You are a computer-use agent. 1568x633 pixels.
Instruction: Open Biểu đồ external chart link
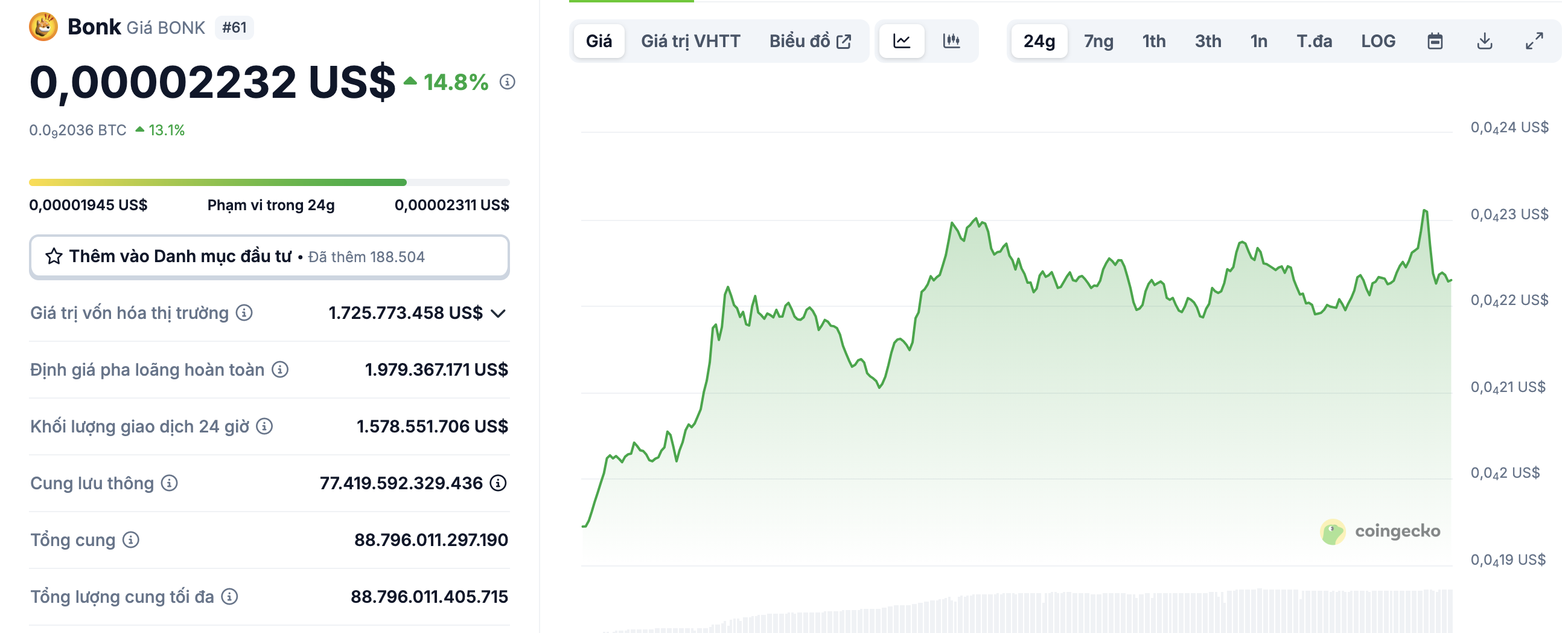pos(809,42)
